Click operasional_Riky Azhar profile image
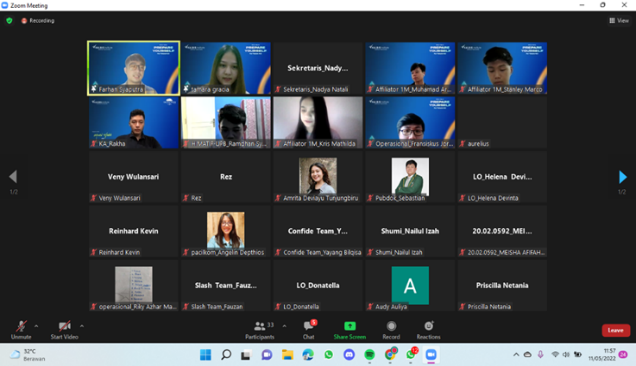The image size is (636, 366). (133, 284)
